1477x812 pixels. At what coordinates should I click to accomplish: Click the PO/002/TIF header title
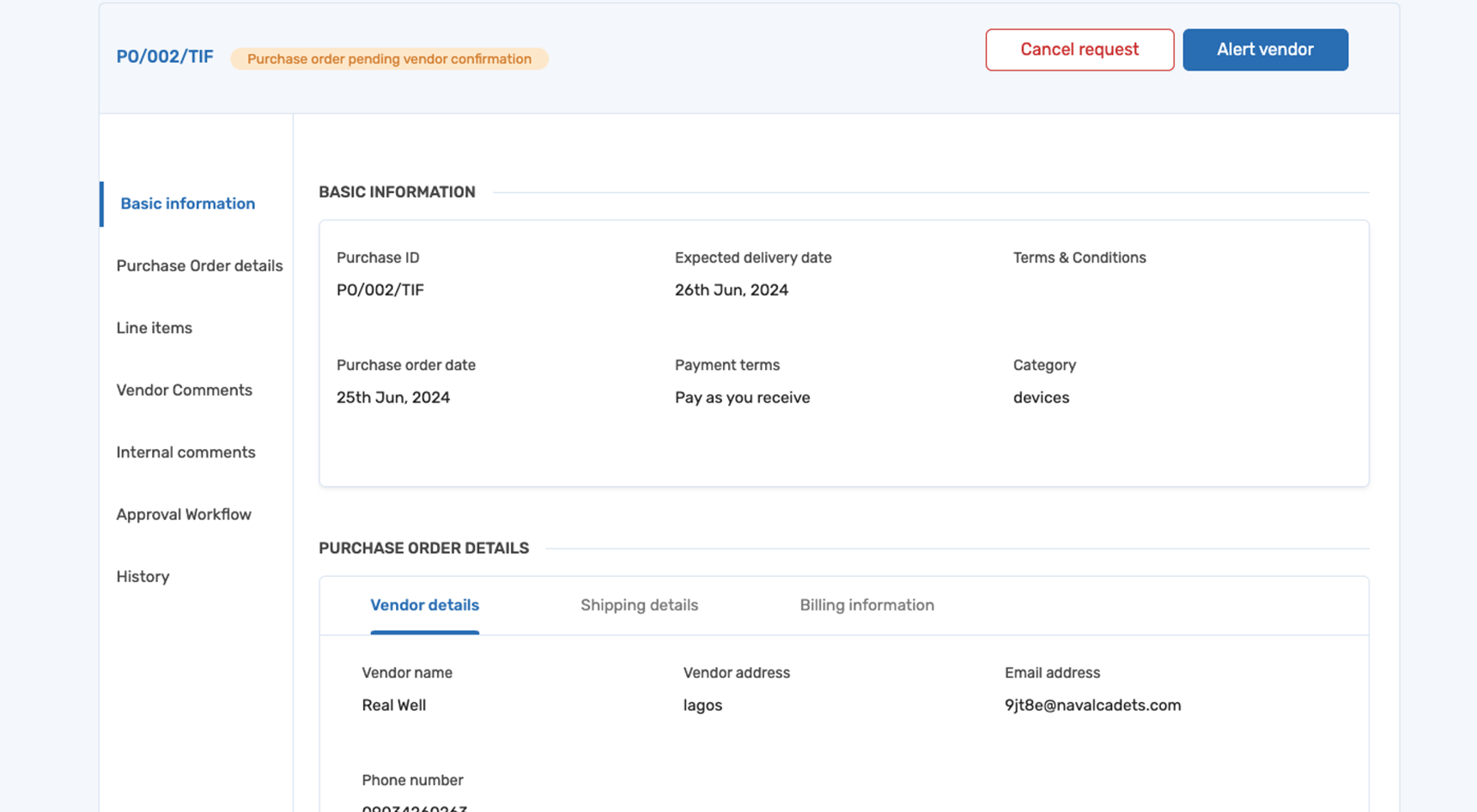165,57
